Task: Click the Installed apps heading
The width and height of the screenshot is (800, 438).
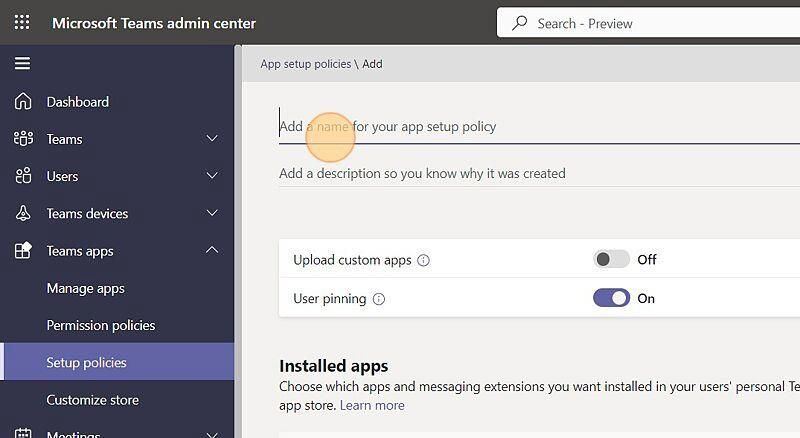Action: [334, 366]
